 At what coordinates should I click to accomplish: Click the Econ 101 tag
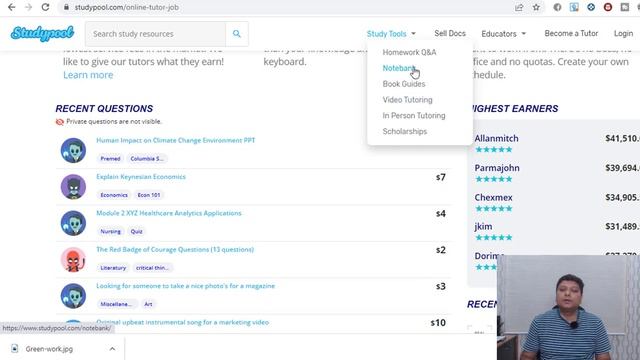[x=149, y=195]
